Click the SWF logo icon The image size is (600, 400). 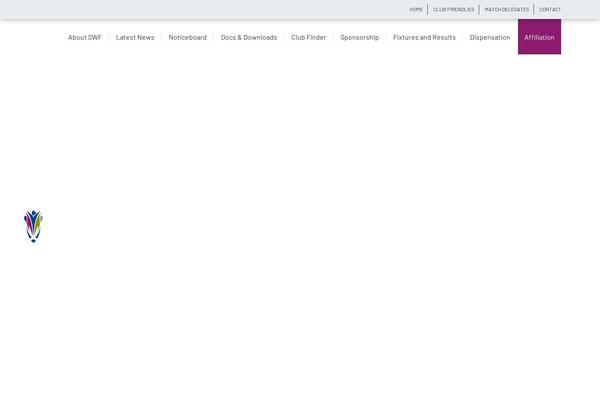pos(33,226)
